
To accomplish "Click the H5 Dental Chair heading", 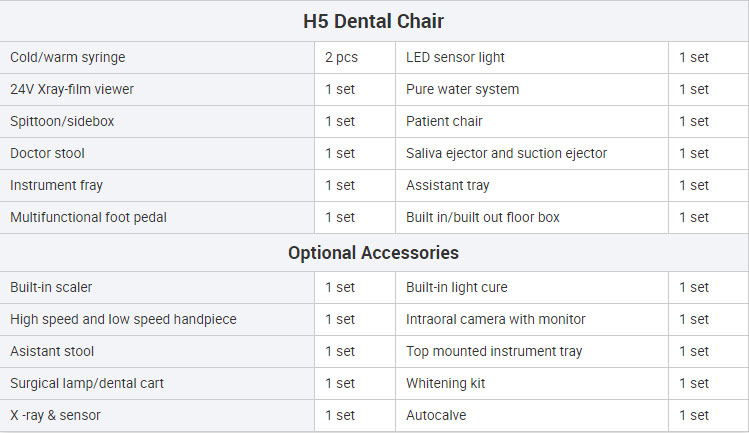I will (x=374, y=22).
